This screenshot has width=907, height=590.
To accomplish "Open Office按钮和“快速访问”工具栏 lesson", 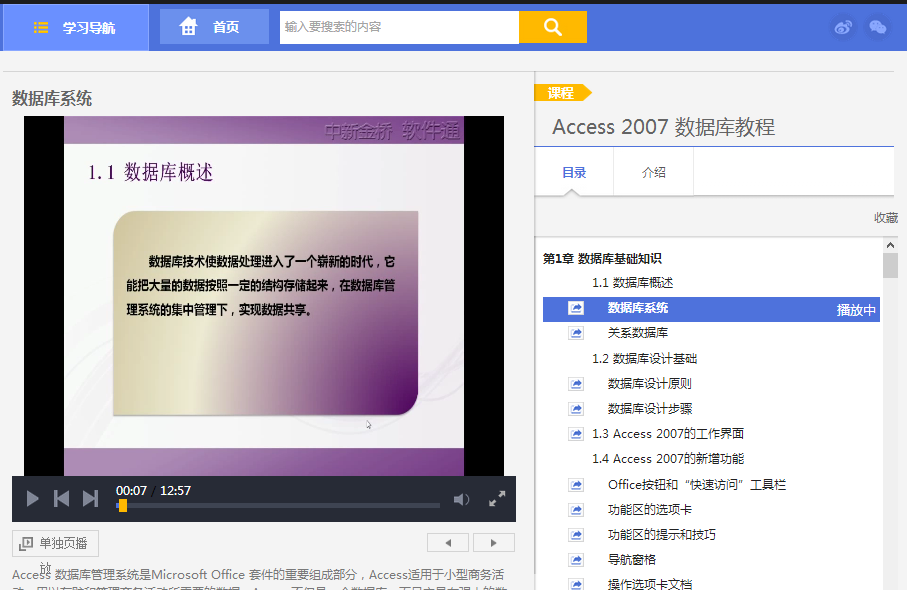I will pyautogui.click(x=696, y=485).
